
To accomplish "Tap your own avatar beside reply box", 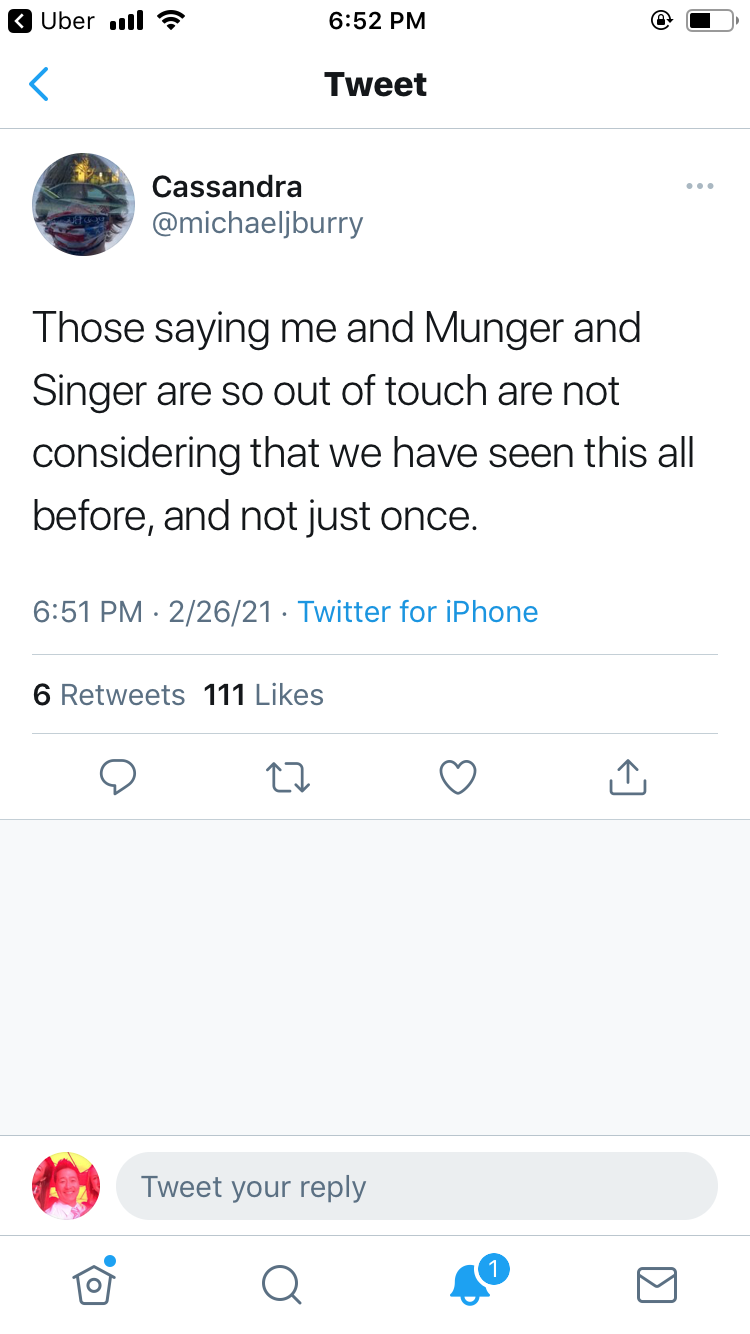I will click(66, 1186).
